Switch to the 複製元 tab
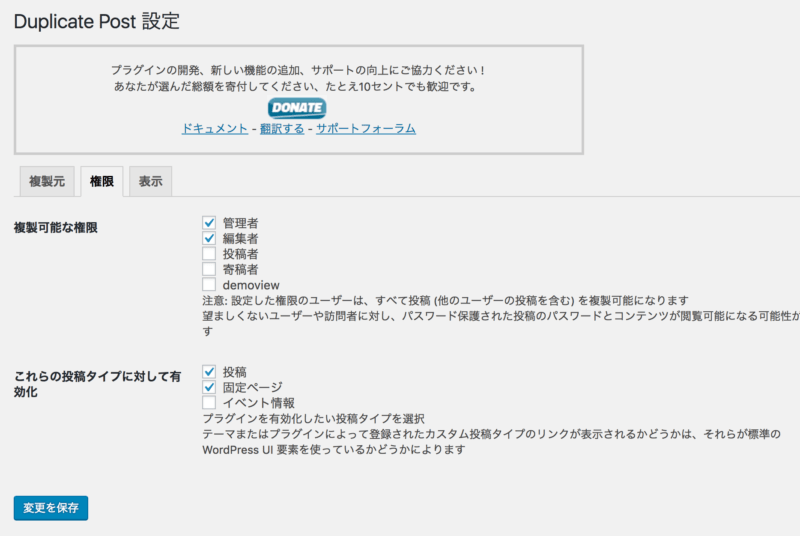Viewport: 800px width, 536px height. pos(47,181)
